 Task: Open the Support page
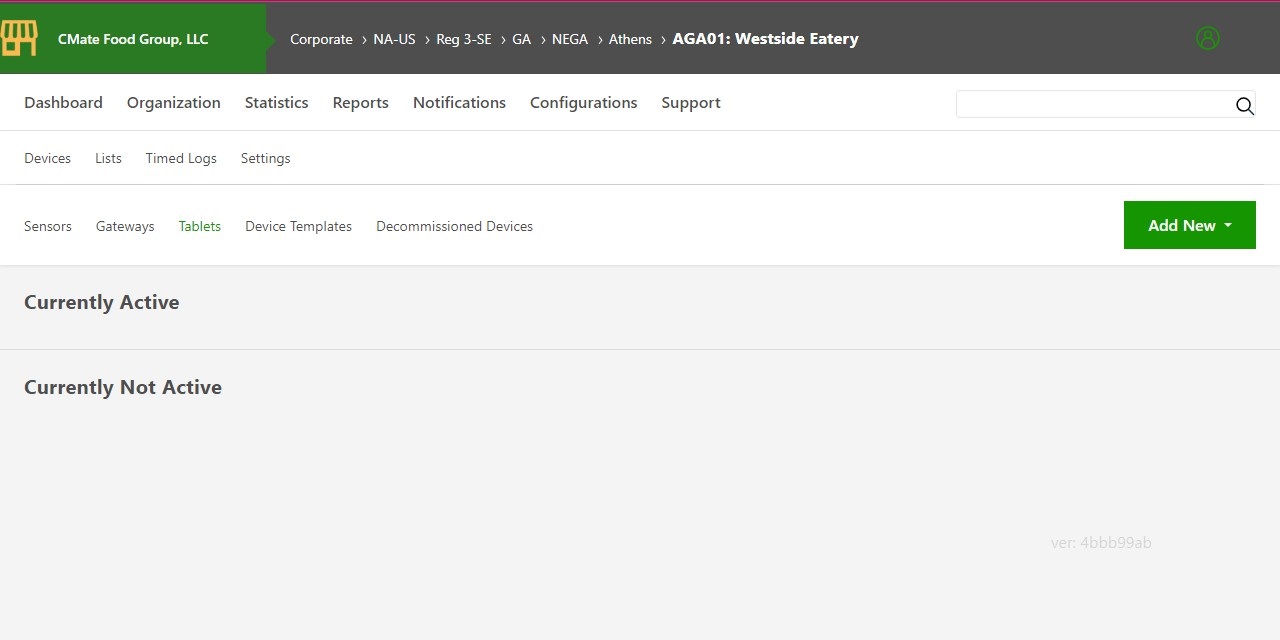click(690, 102)
